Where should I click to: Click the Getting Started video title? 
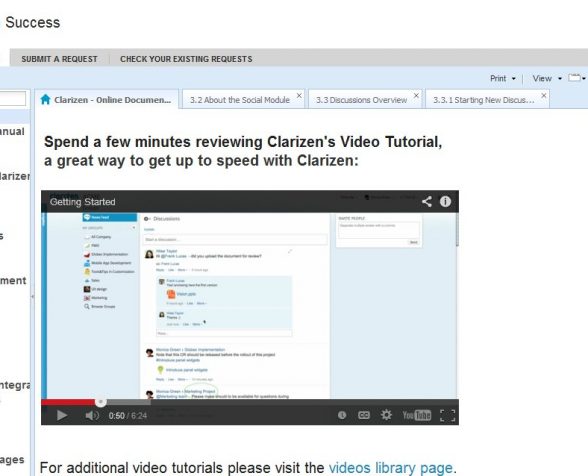[x=82, y=202]
